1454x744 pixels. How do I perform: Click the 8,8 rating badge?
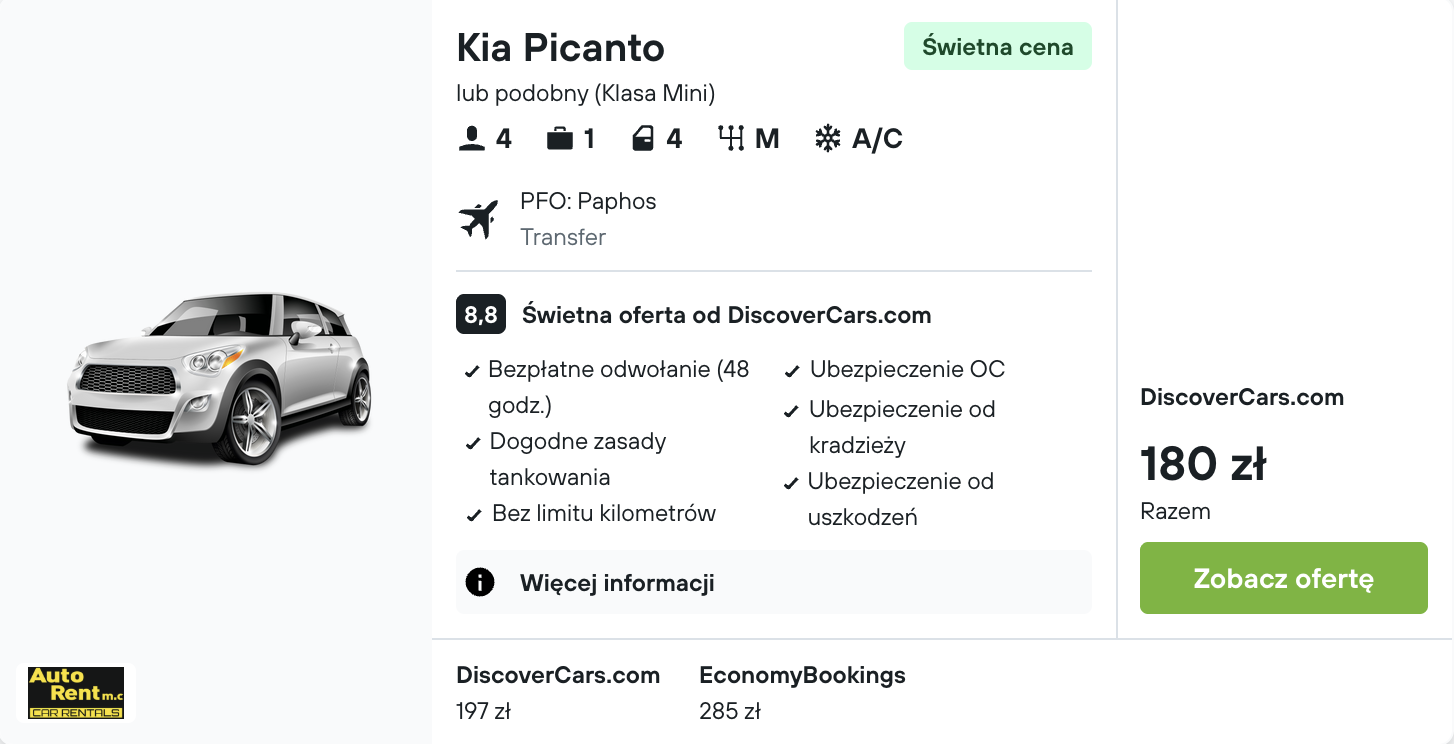pos(479,314)
